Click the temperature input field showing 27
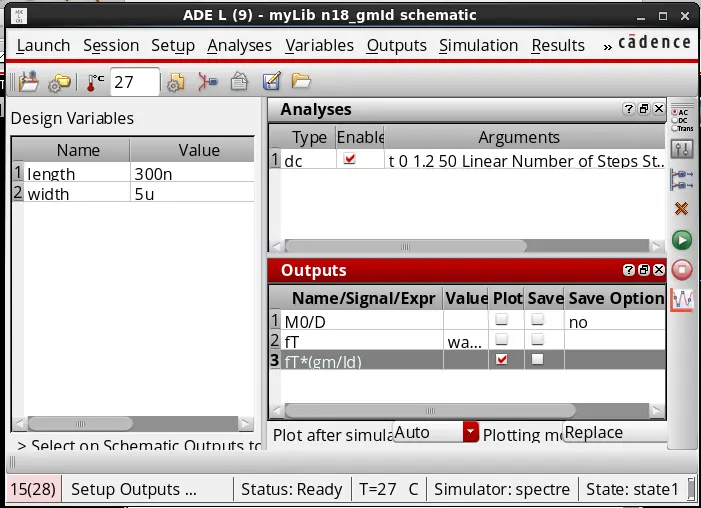 135,82
